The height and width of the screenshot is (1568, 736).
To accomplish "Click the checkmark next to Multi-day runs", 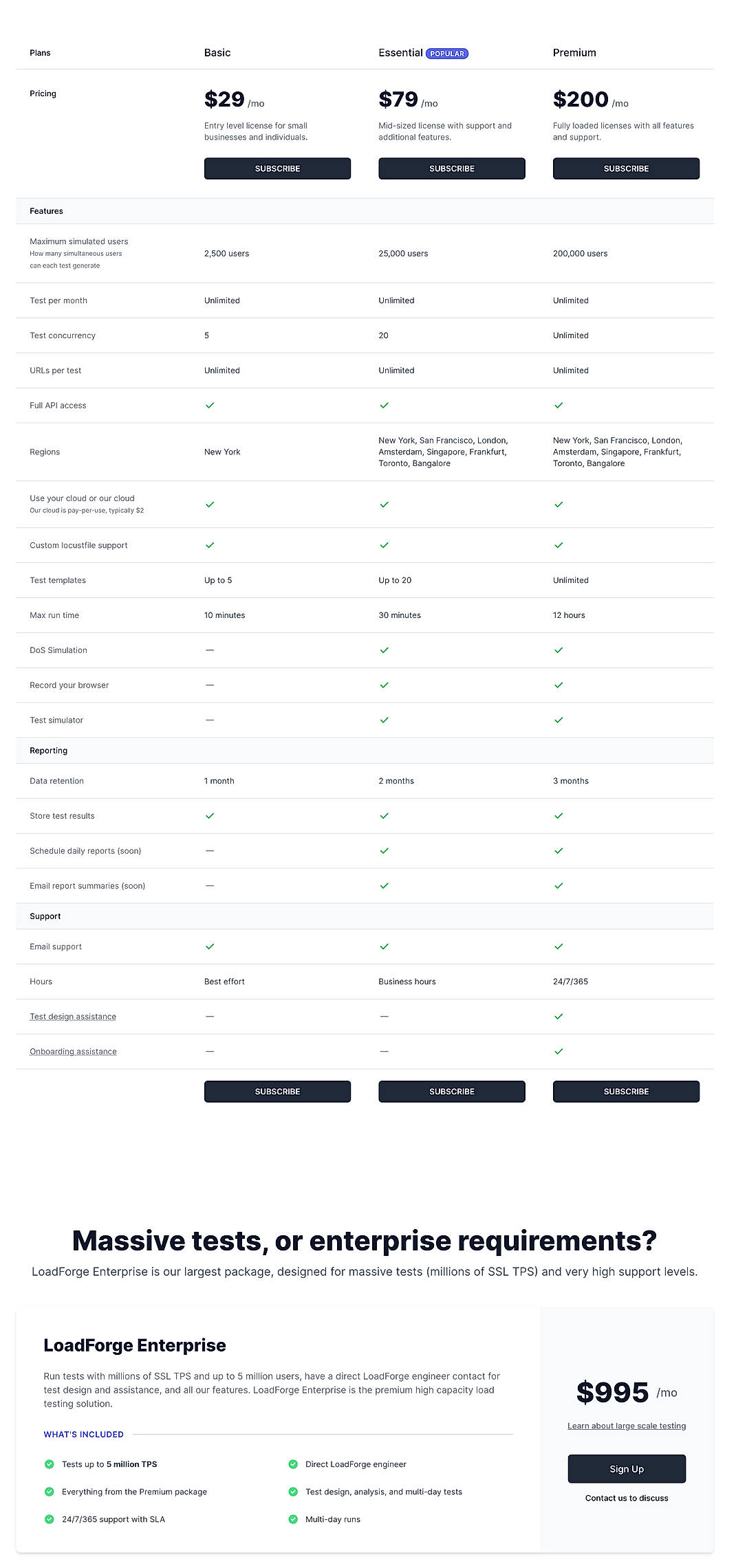I will (x=292, y=1519).
